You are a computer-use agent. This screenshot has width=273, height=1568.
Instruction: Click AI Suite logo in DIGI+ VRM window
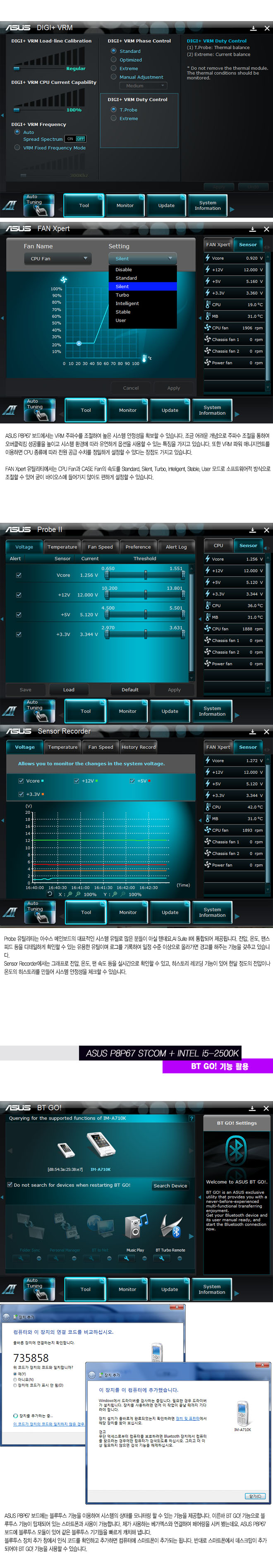(x=10, y=206)
